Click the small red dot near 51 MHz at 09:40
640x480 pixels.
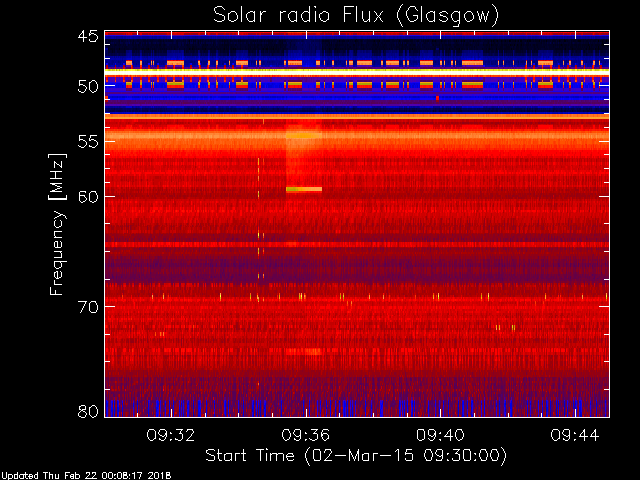click(x=437, y=98)
